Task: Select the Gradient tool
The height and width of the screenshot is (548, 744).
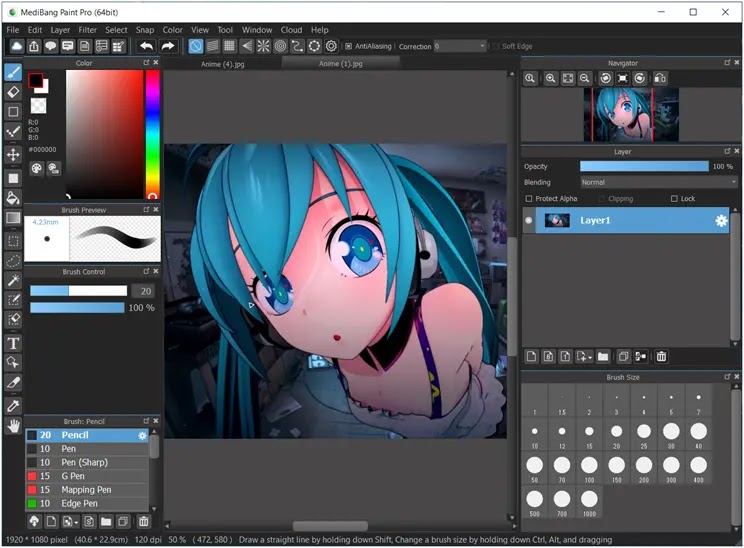Action: pos(13,218)
